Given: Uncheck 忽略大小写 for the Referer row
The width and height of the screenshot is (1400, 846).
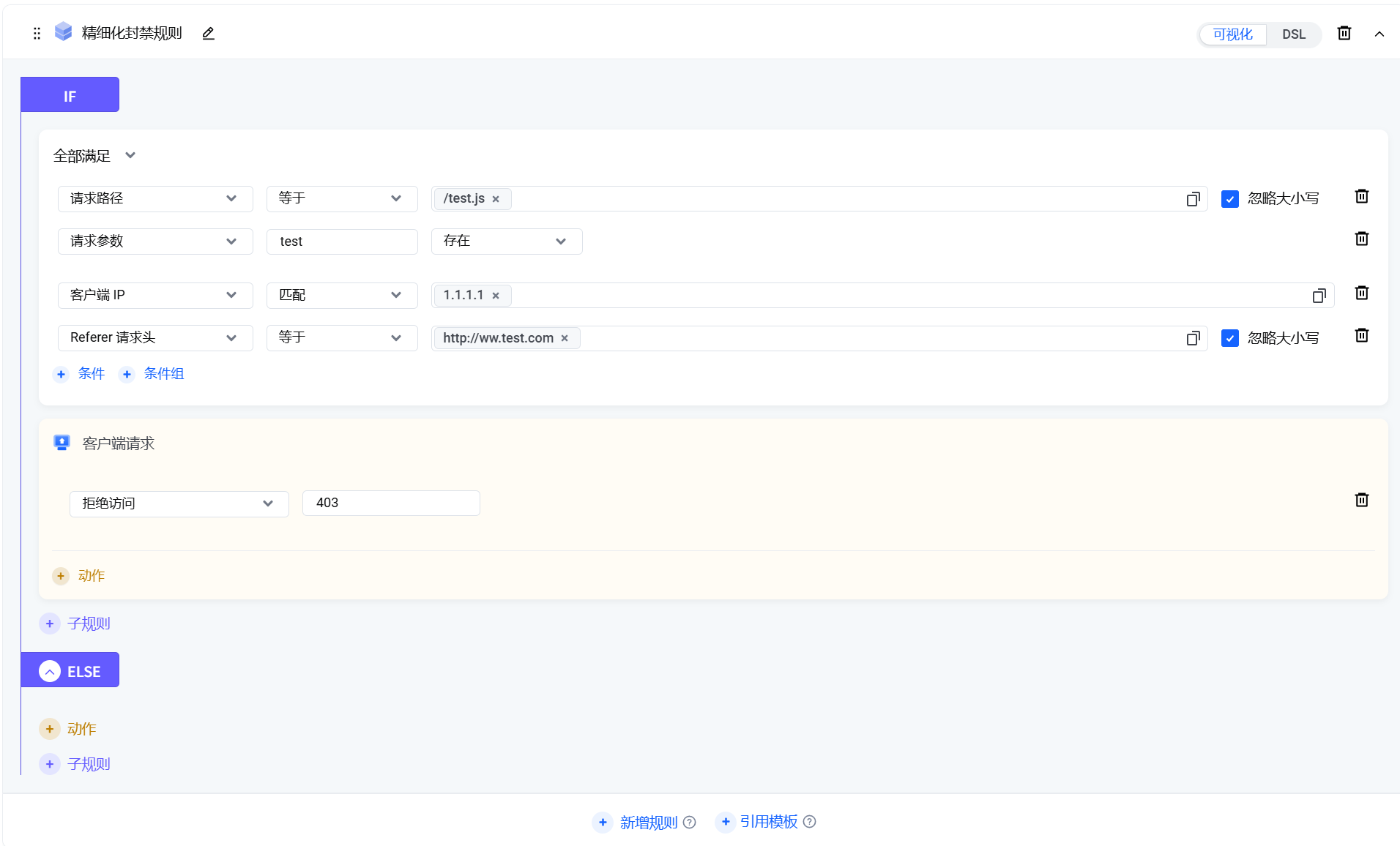Looking at the screenshot, I should [1229, 338].
